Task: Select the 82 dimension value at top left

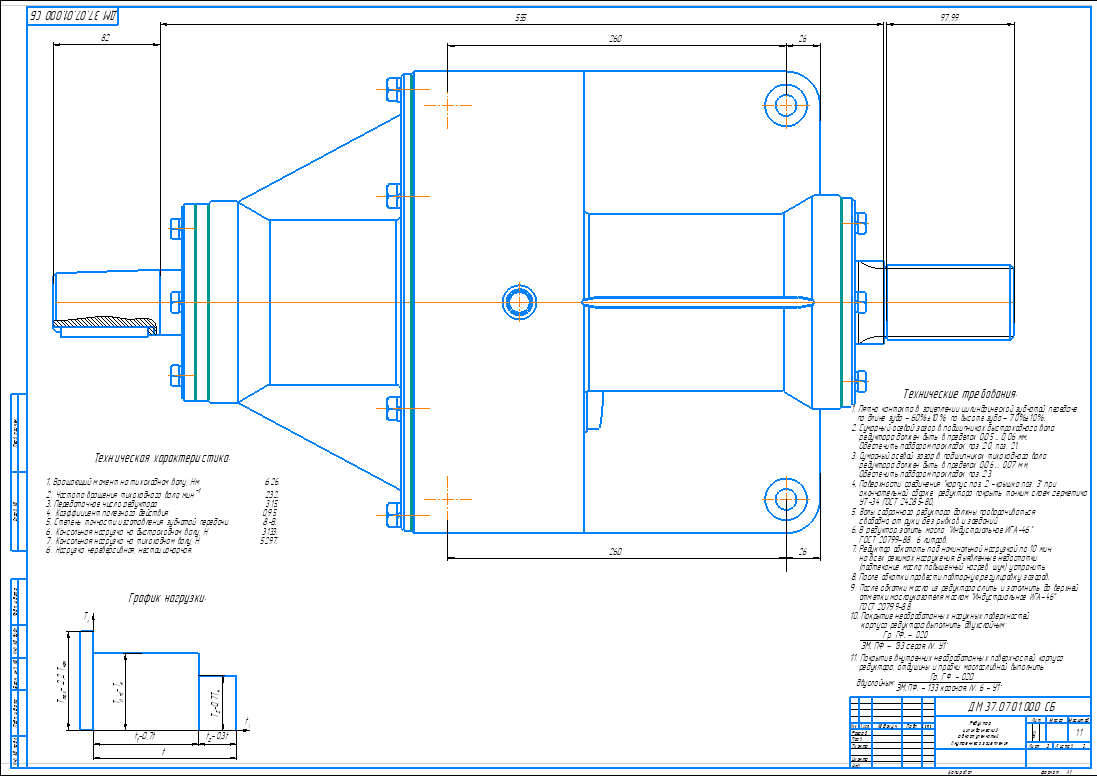Action: (106, 38)
